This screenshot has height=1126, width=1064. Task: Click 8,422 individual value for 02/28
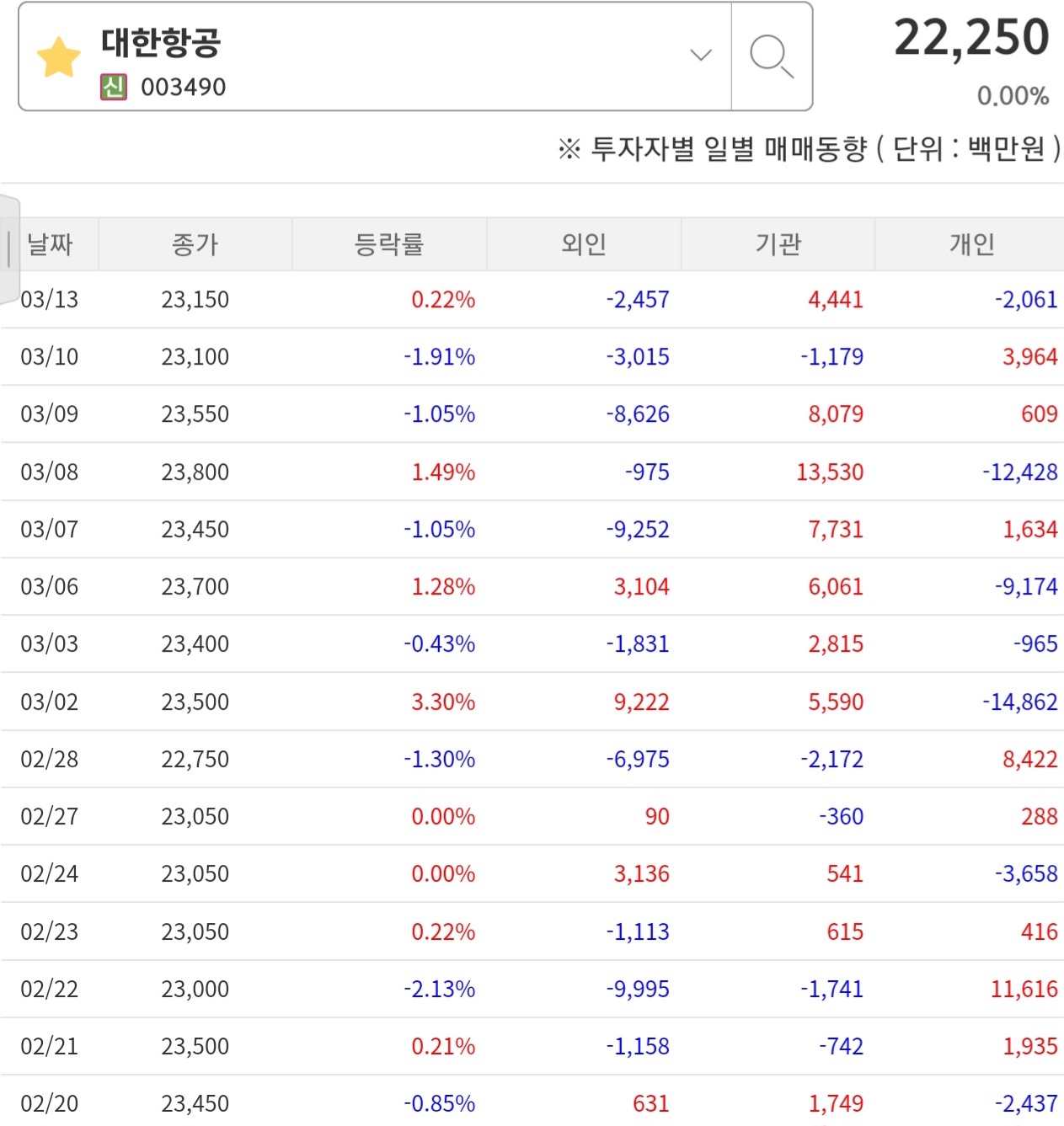(1029, 760)
